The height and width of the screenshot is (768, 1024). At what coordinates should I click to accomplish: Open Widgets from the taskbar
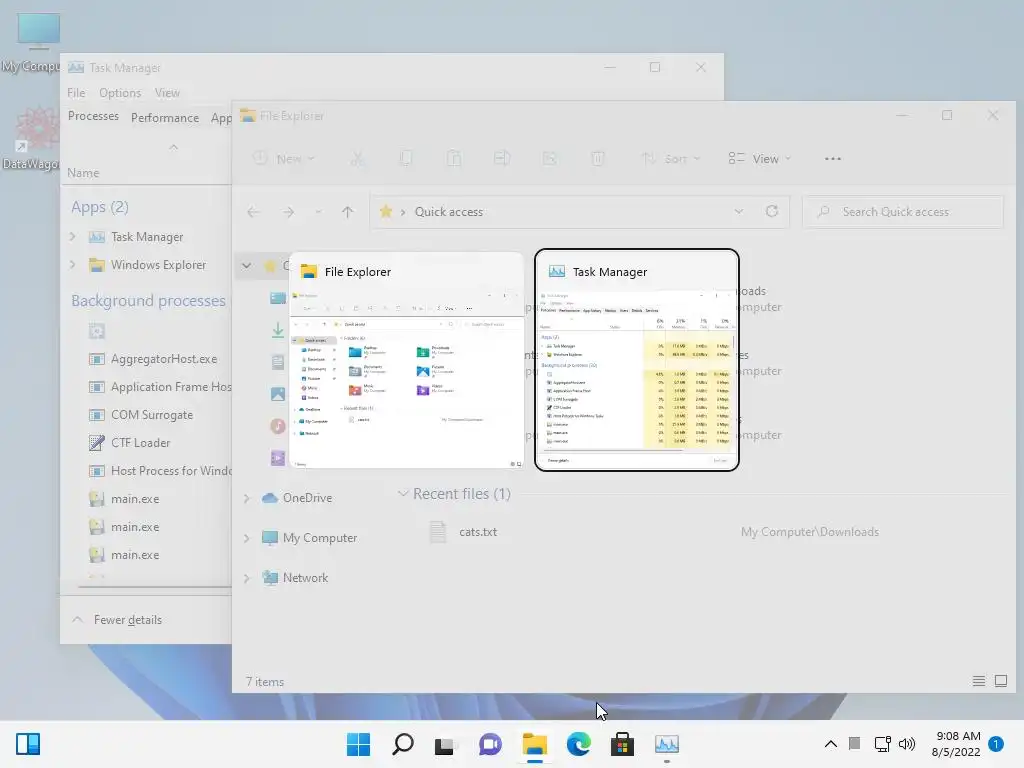[28, 744]
